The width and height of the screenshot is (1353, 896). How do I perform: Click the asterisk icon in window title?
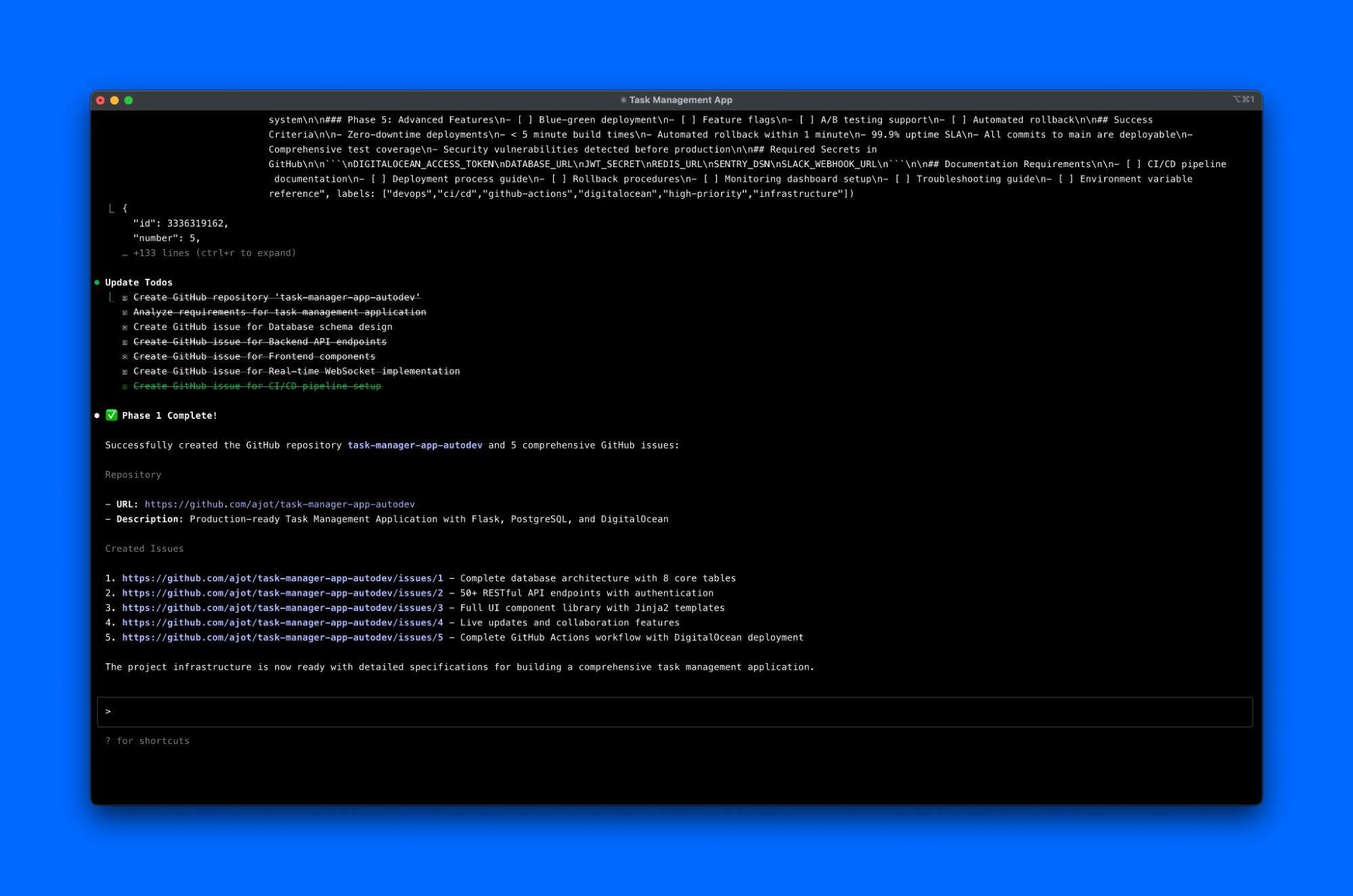(623, 99)
